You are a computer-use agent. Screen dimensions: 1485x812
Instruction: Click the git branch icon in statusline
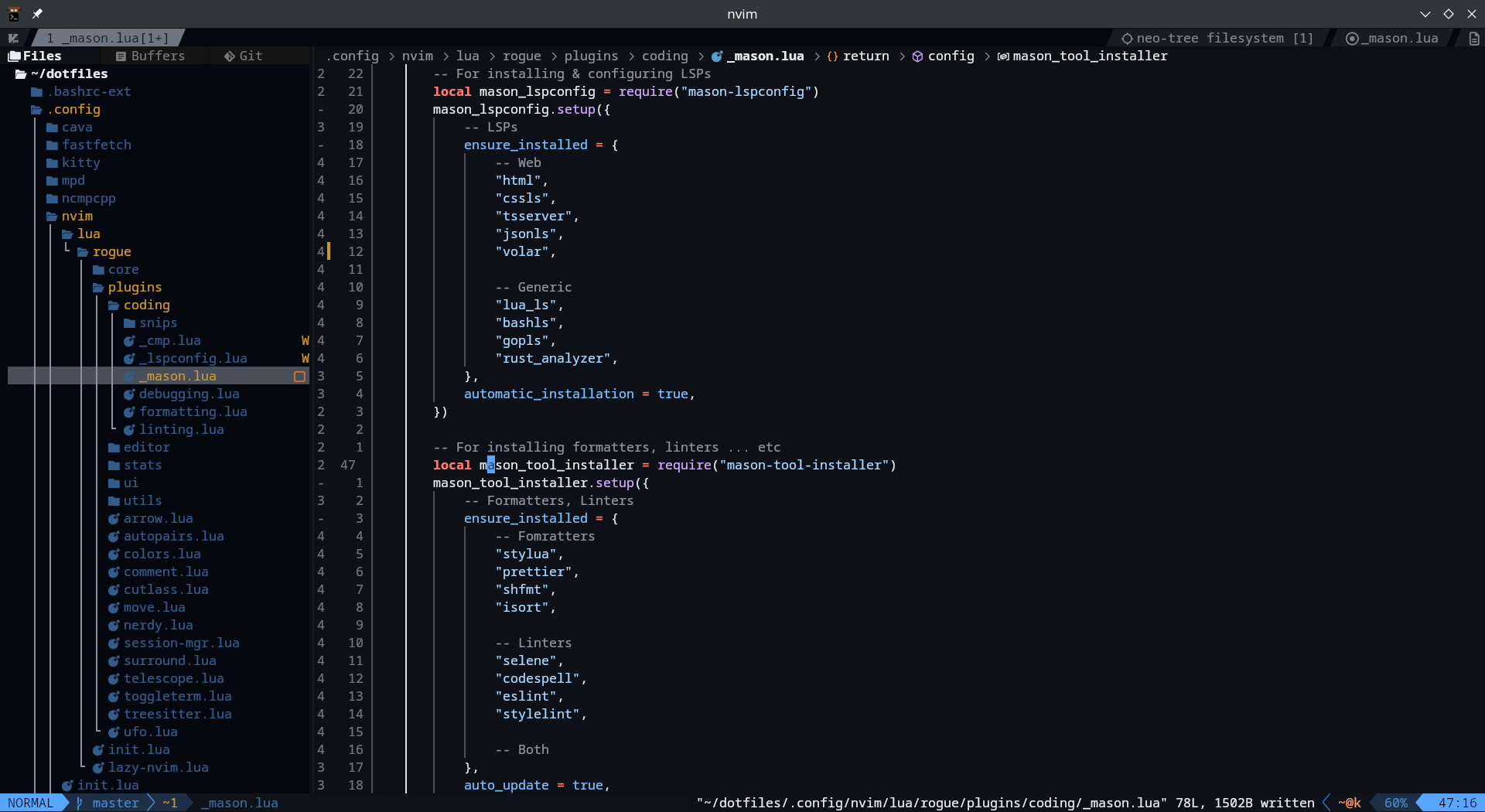pos(80,803)
